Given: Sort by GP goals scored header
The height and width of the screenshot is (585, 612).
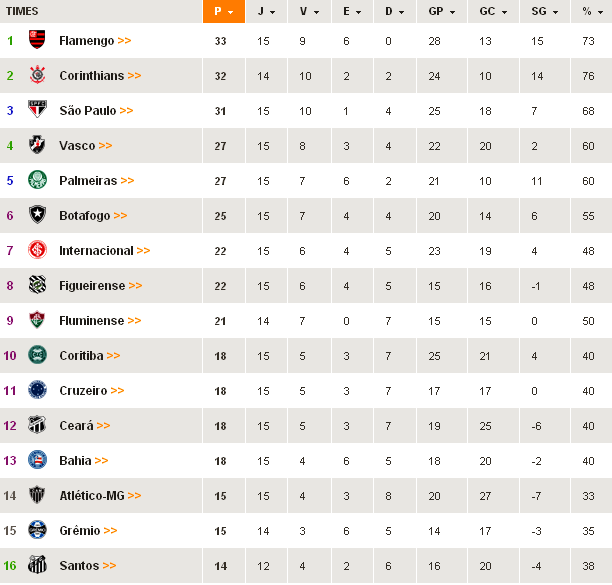Looking at the screenshot, I should pyautogui.click(x=440, y=11).
